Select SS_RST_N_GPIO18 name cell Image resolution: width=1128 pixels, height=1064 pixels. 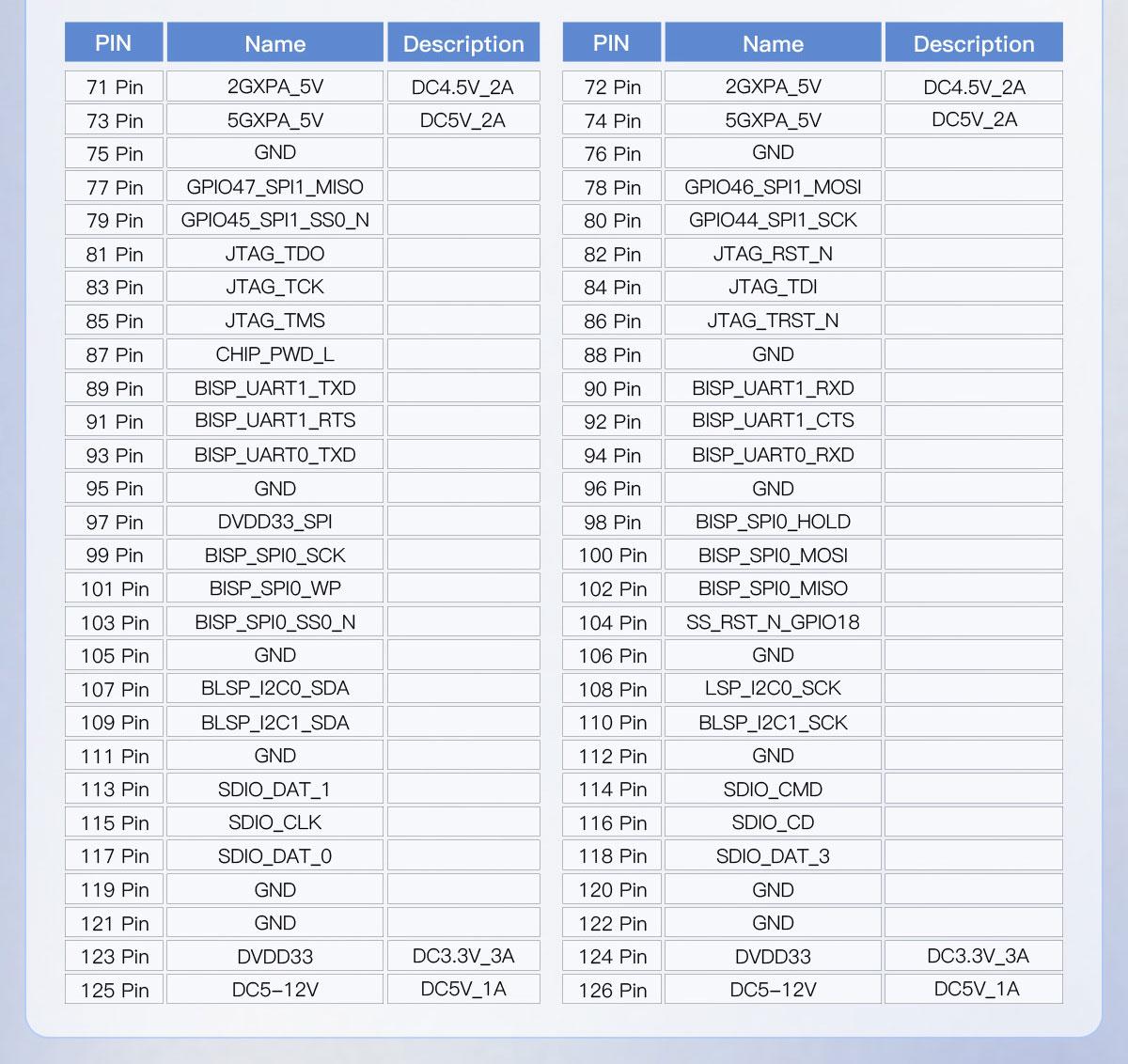coord(773,622)
